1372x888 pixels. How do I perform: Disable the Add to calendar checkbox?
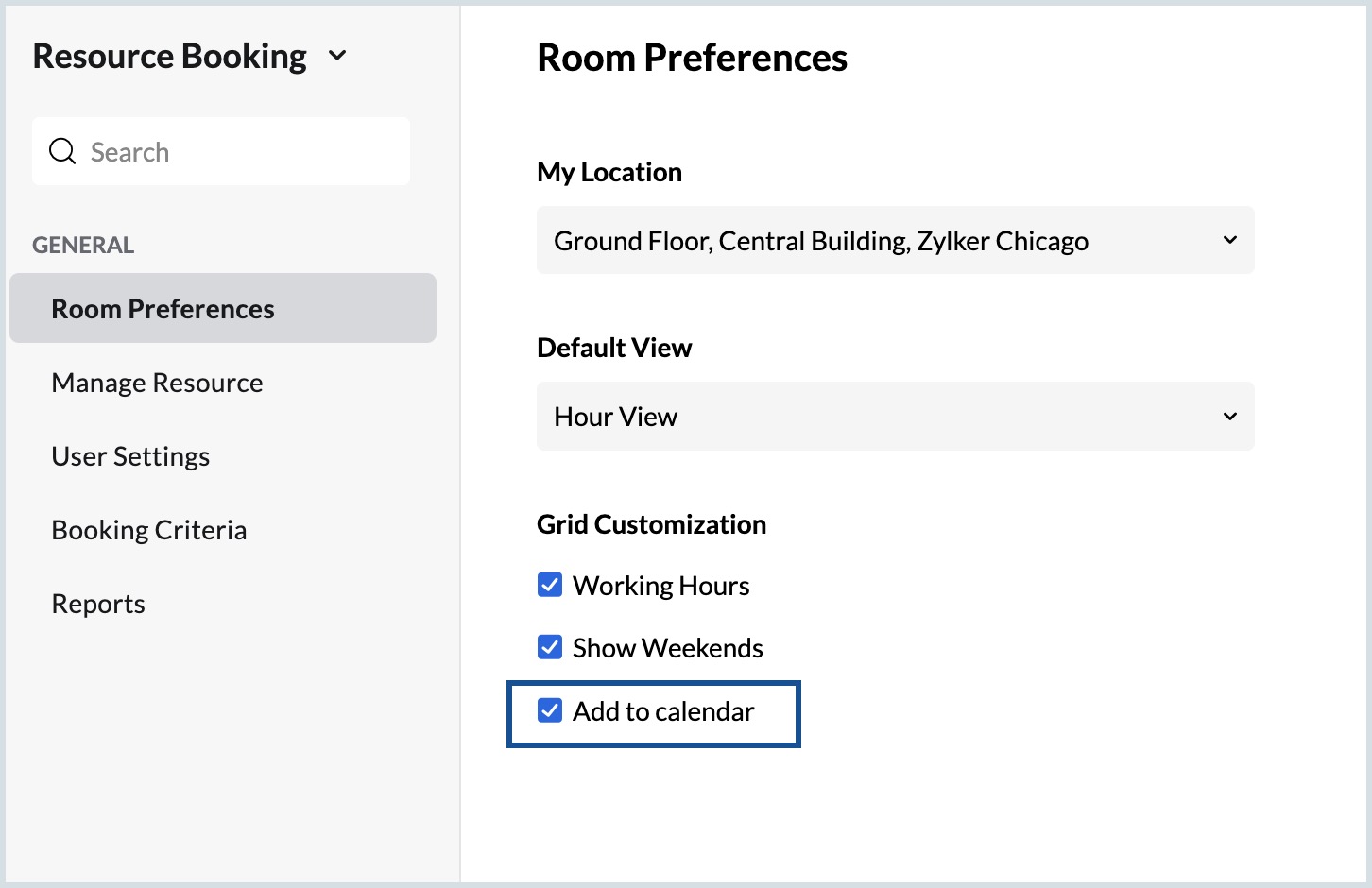pyautogui.click(x=550, y=710)
